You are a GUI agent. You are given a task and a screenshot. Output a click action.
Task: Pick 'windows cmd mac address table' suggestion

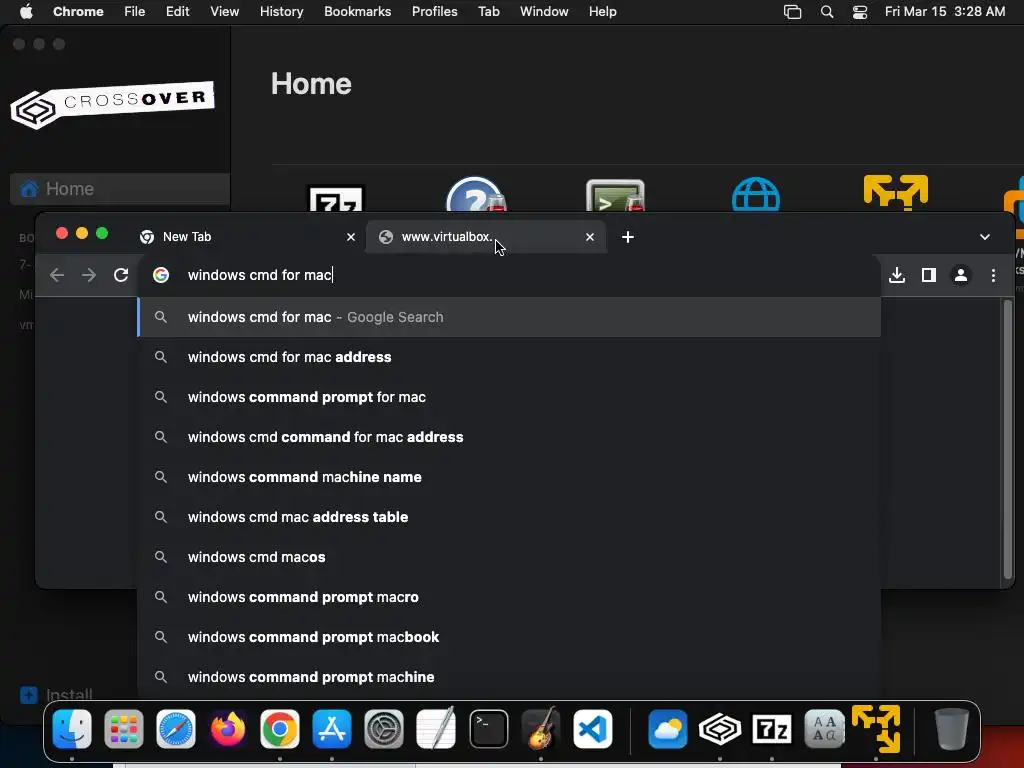click(x=509, y=517)
